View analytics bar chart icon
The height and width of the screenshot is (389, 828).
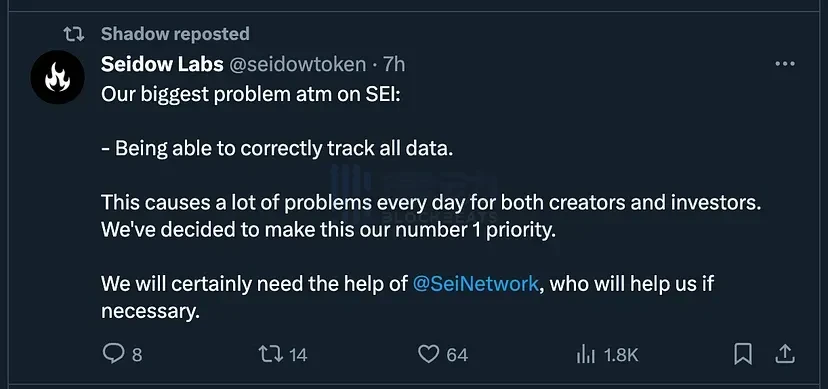click(585, 355)
